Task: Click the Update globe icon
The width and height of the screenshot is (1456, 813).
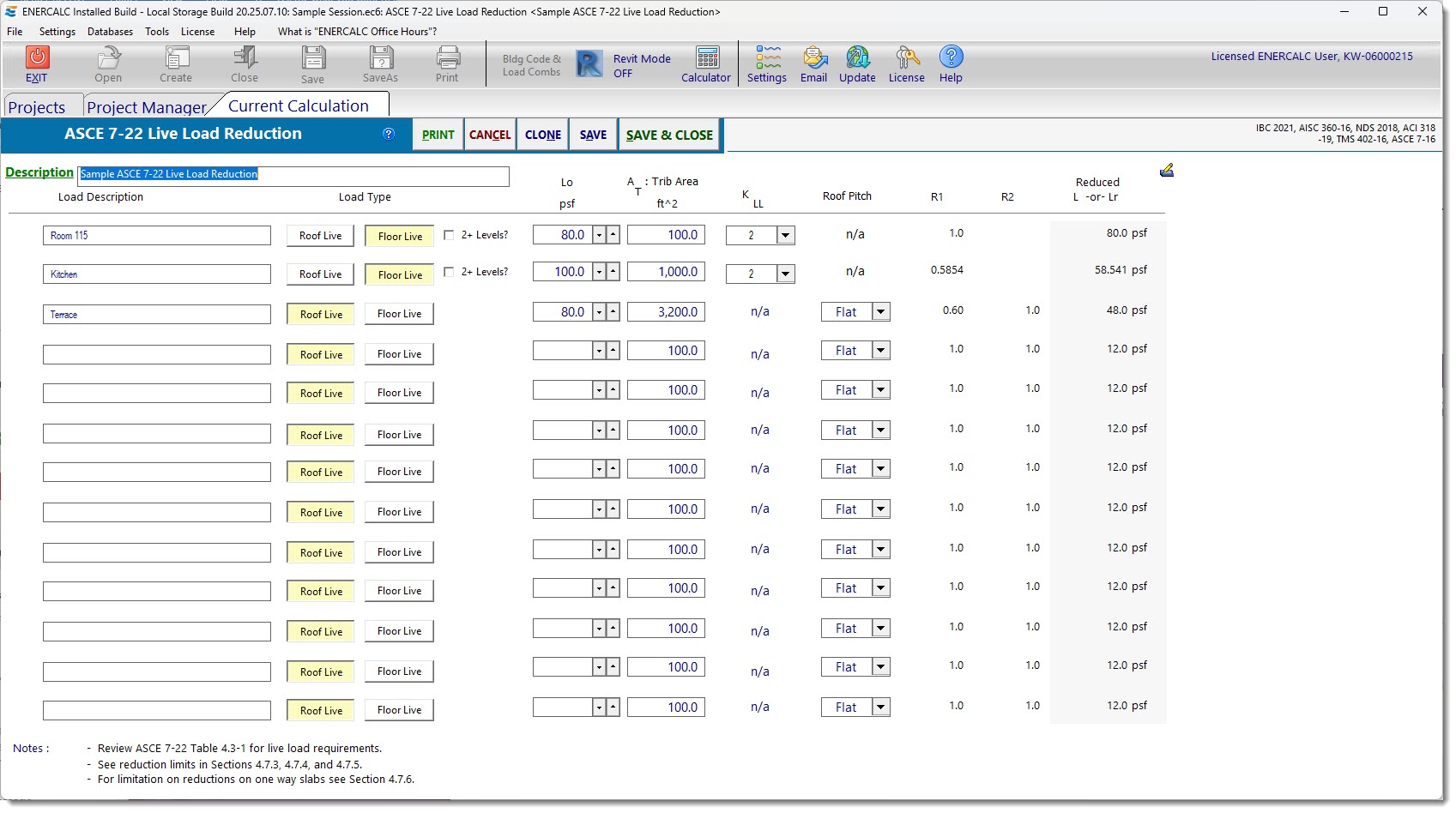Action: (x=858, y=57)
